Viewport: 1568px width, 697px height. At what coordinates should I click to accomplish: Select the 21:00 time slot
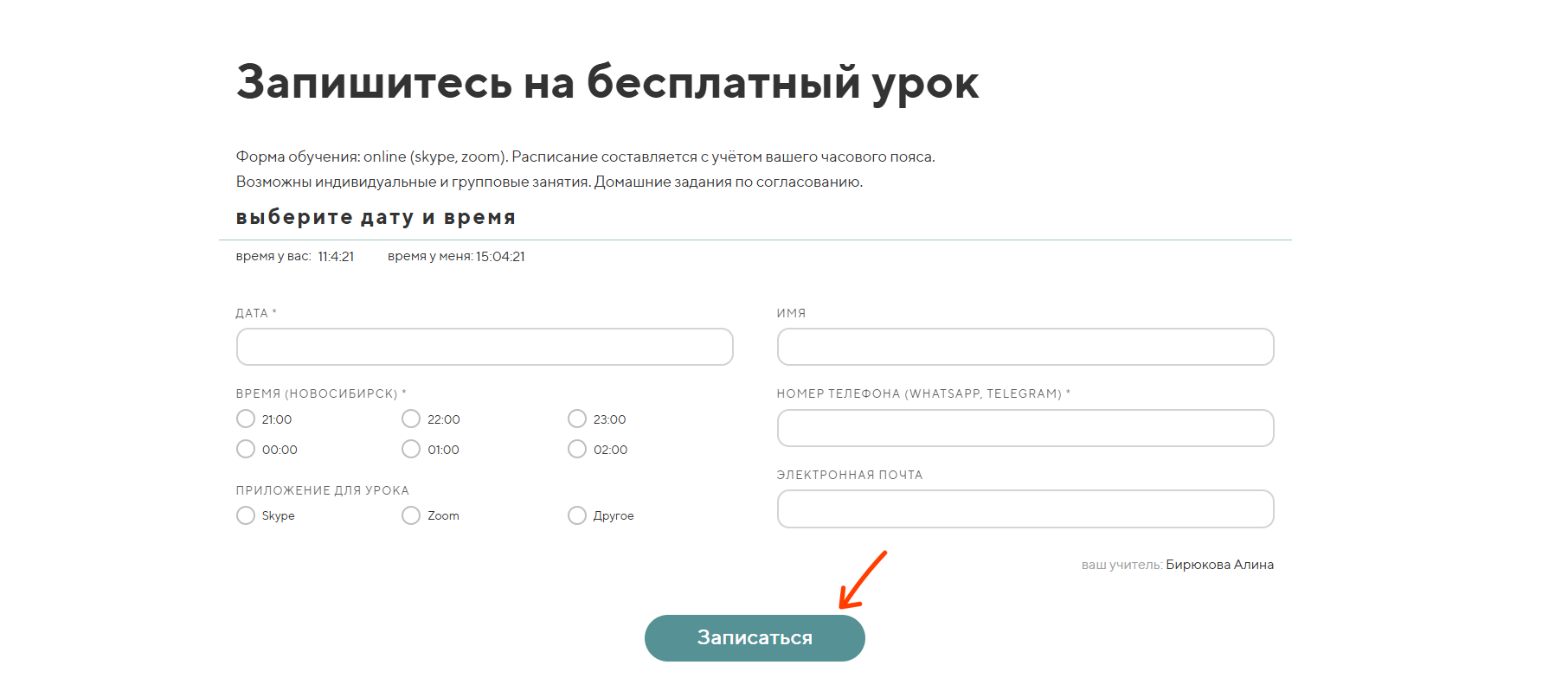pos(245,419)
